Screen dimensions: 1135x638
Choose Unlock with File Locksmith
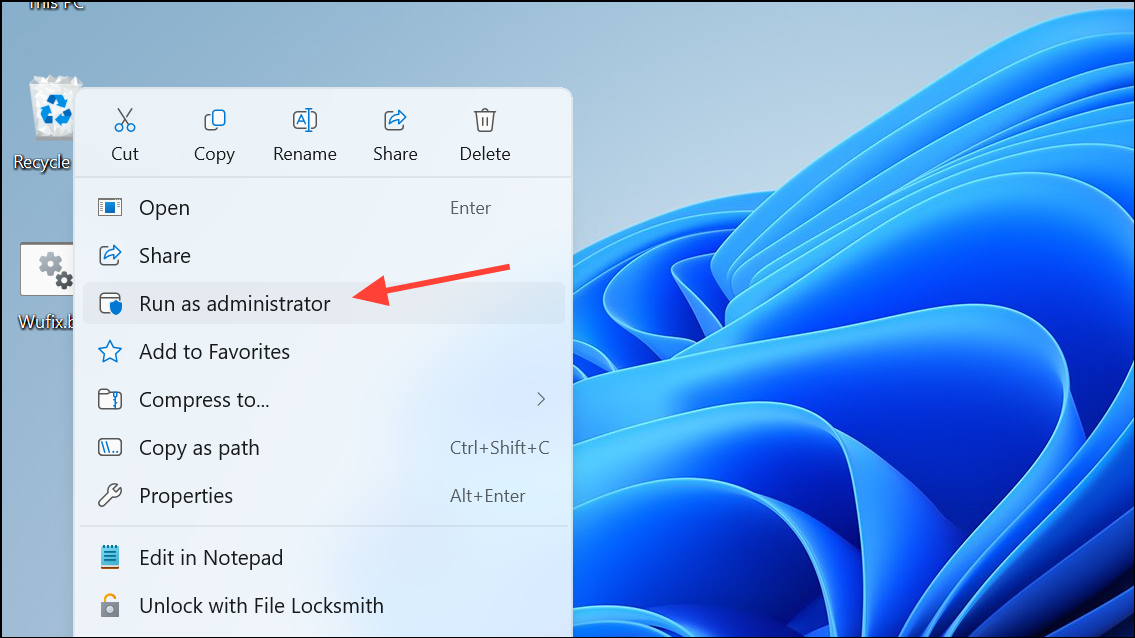(x=324, y=605)
